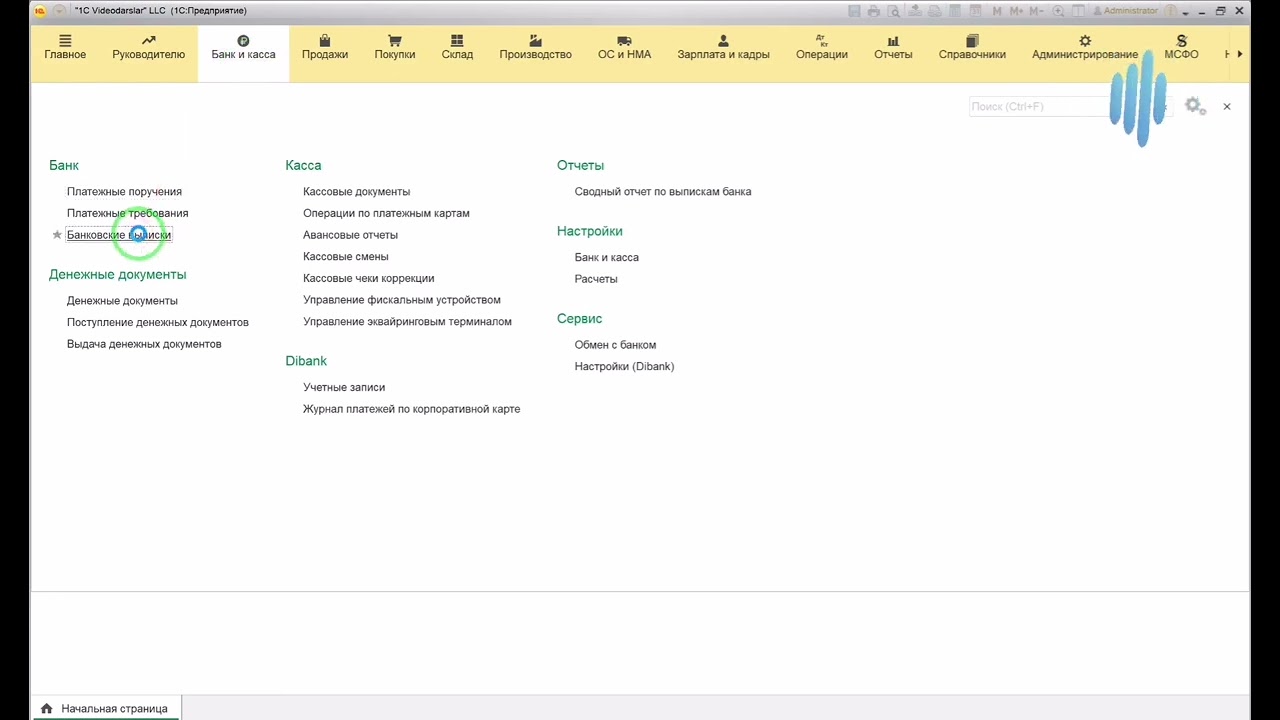Open the Справочники section
1280x720 pixels.
coord(972,48)
